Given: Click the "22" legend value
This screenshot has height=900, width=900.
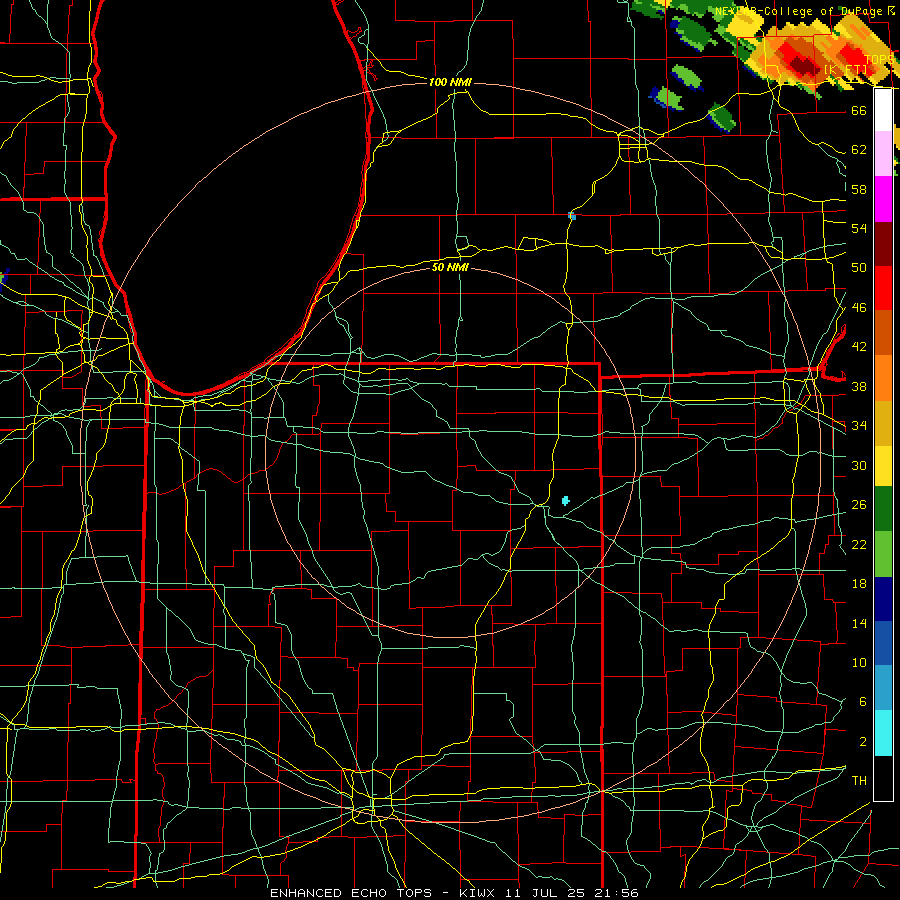Looking at the screenshot, I should click(x=859, y=545).
